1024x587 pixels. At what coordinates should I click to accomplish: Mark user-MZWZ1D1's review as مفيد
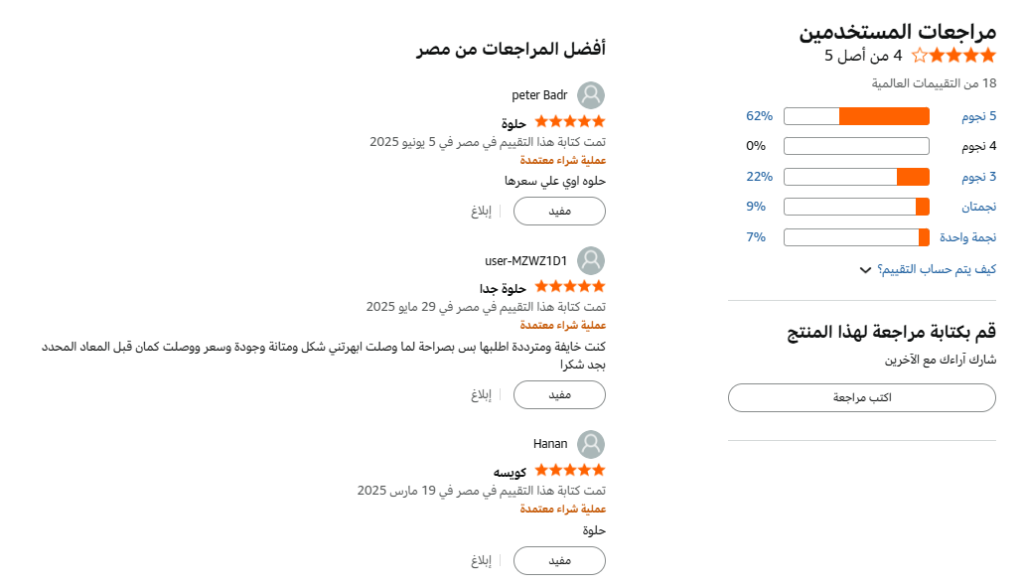coord(559,394)
